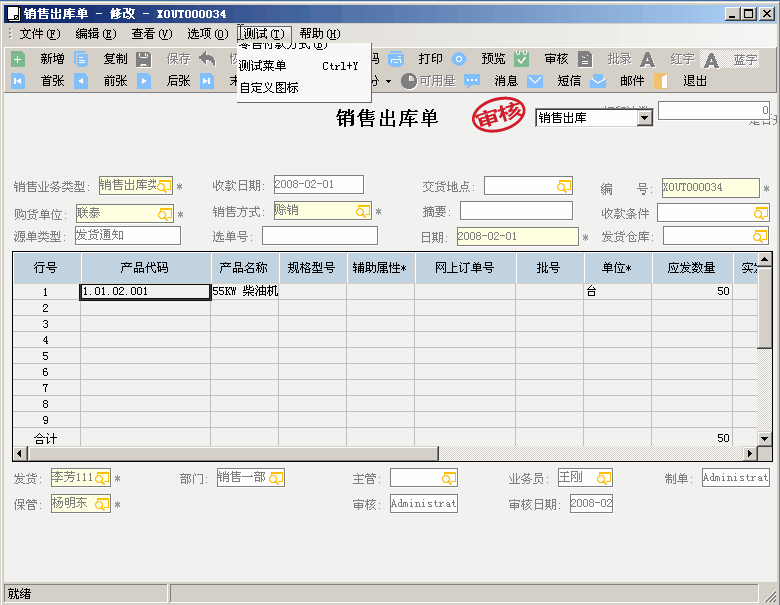Image resolution: width=780 pixels, height=605 pixels.
Task: Go to the first record (首张) icon
Action: pyautogui.click(x=18, y=81)
